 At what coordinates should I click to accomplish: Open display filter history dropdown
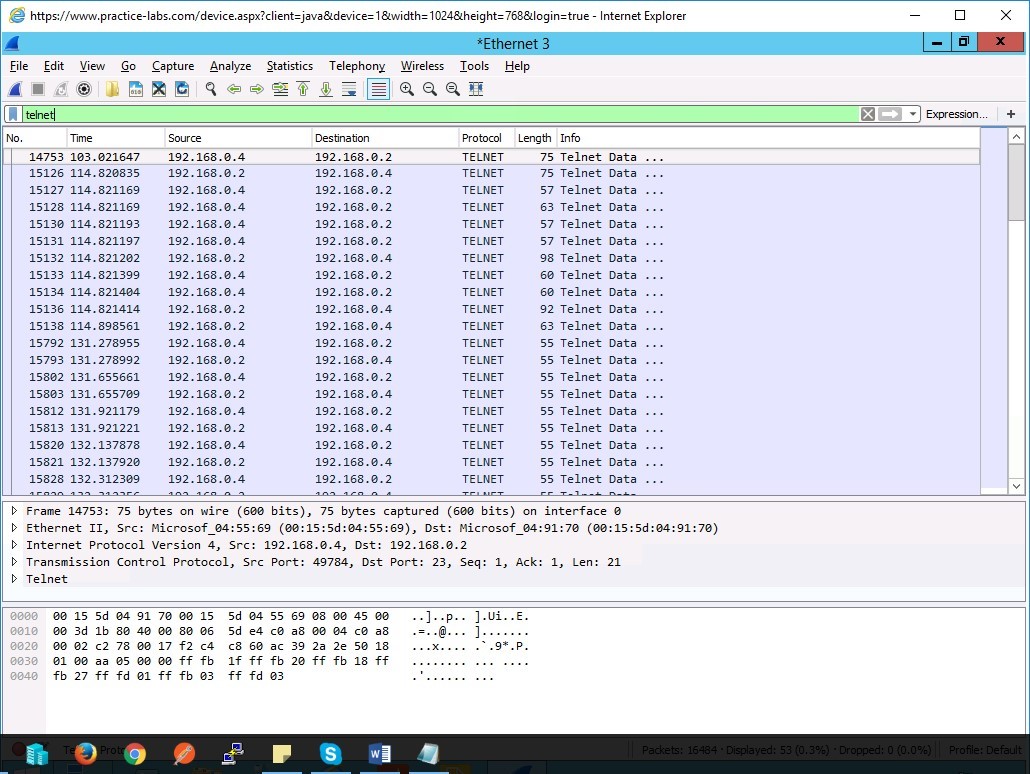[x=912, y=114]
